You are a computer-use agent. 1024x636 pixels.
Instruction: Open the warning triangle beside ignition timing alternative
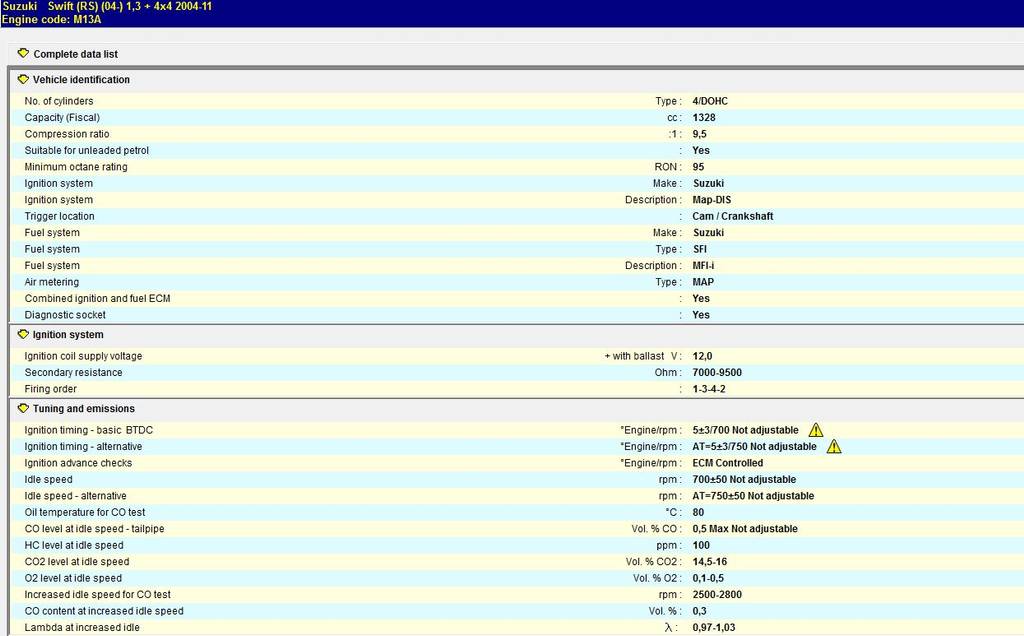(834, 447)
